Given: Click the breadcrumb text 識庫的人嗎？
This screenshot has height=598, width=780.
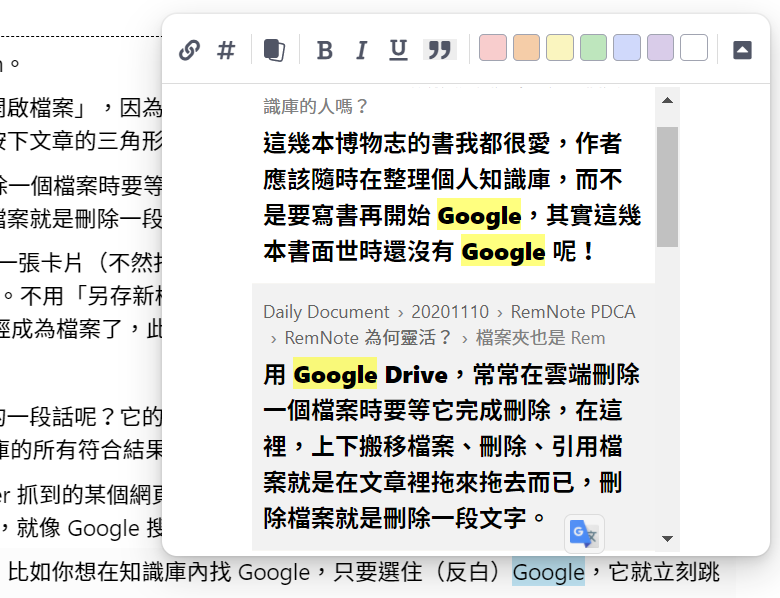Looking at the screenshot, I should [315, 106].
